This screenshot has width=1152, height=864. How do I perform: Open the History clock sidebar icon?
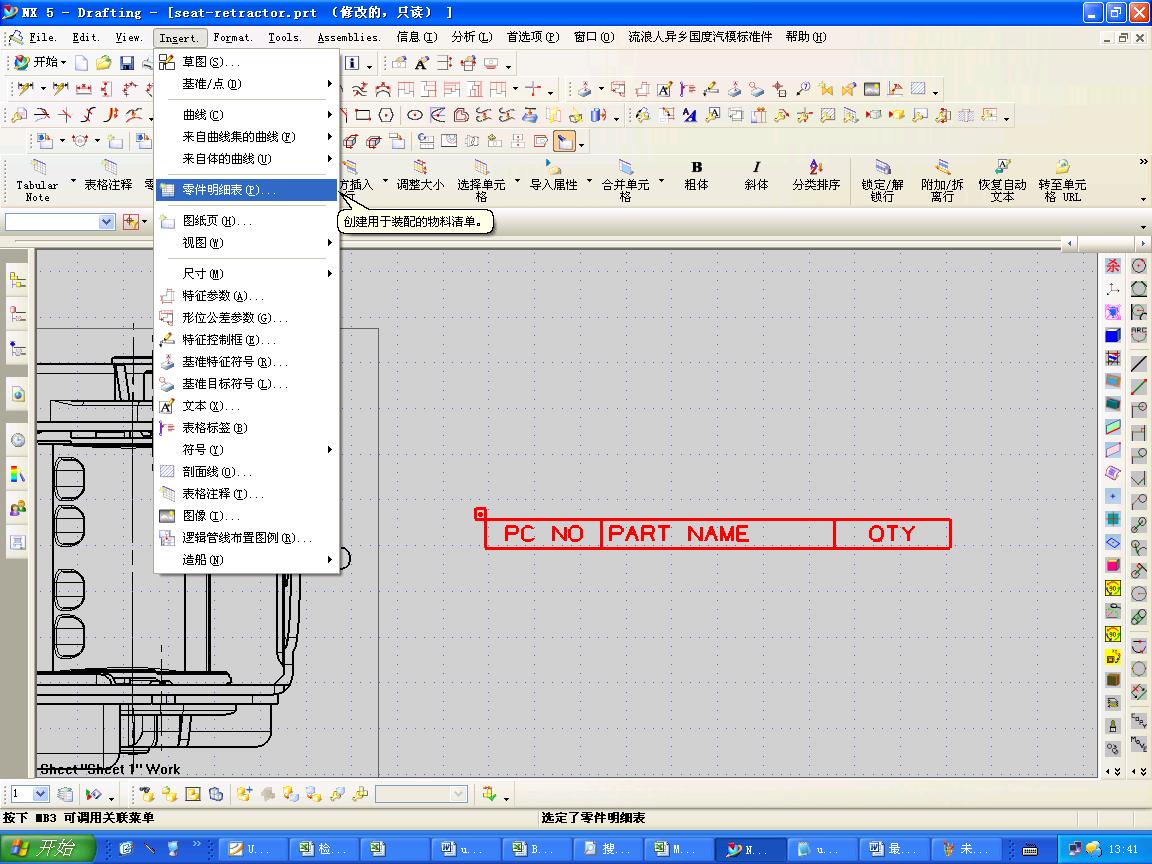tap(18, 440)
